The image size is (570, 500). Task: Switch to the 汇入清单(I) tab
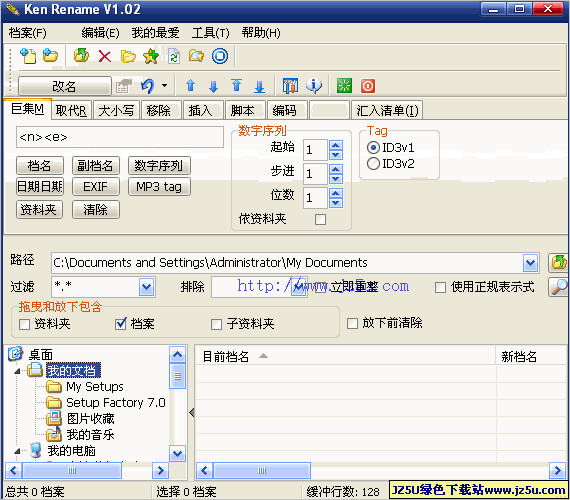pos(387,111)
